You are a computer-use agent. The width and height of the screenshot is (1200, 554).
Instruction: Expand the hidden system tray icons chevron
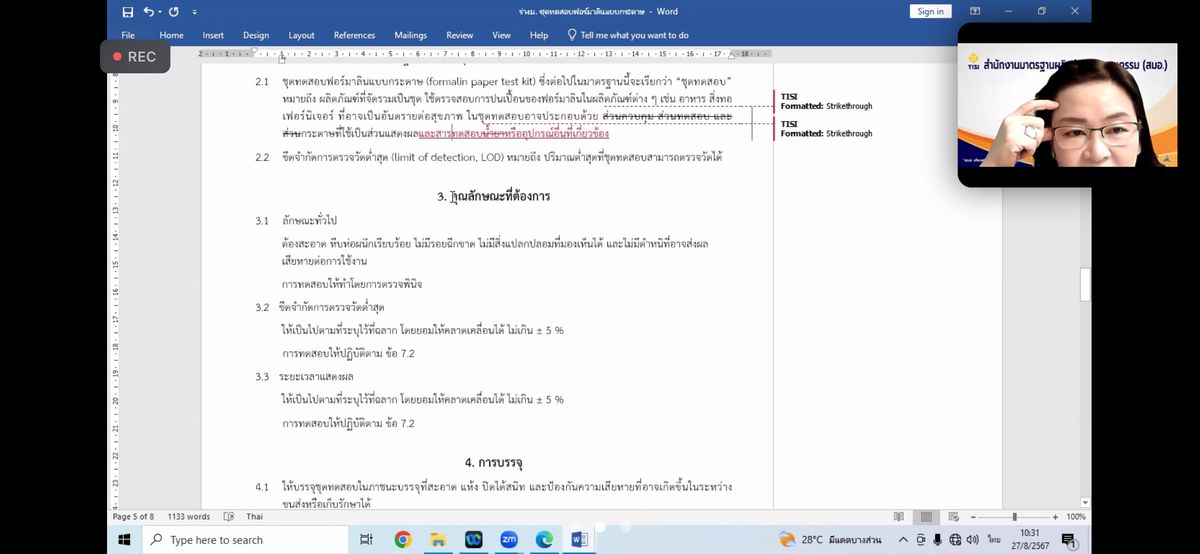[903, 540]
